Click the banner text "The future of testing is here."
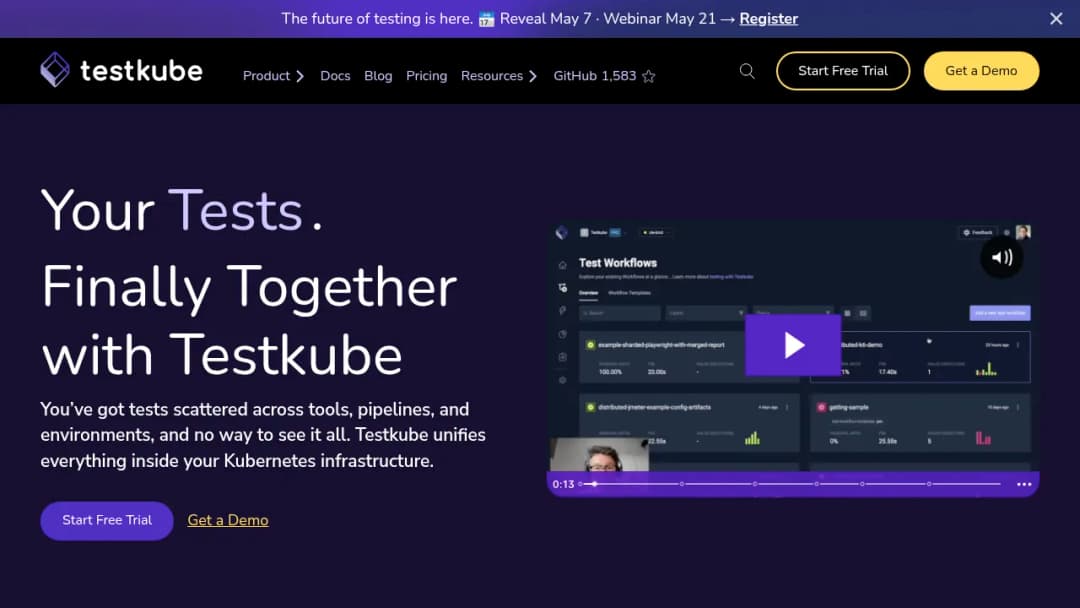 (377, 19)
